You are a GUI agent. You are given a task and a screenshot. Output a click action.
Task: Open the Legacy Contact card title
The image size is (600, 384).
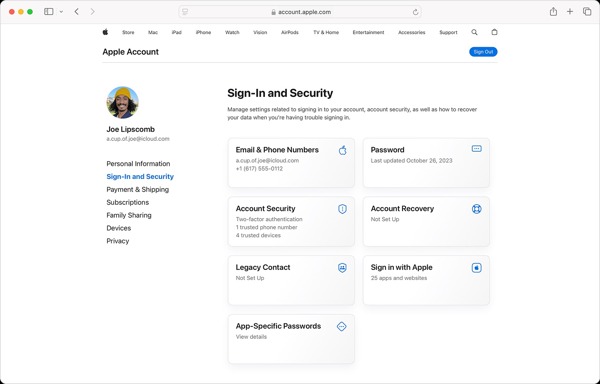click(263, 267)
